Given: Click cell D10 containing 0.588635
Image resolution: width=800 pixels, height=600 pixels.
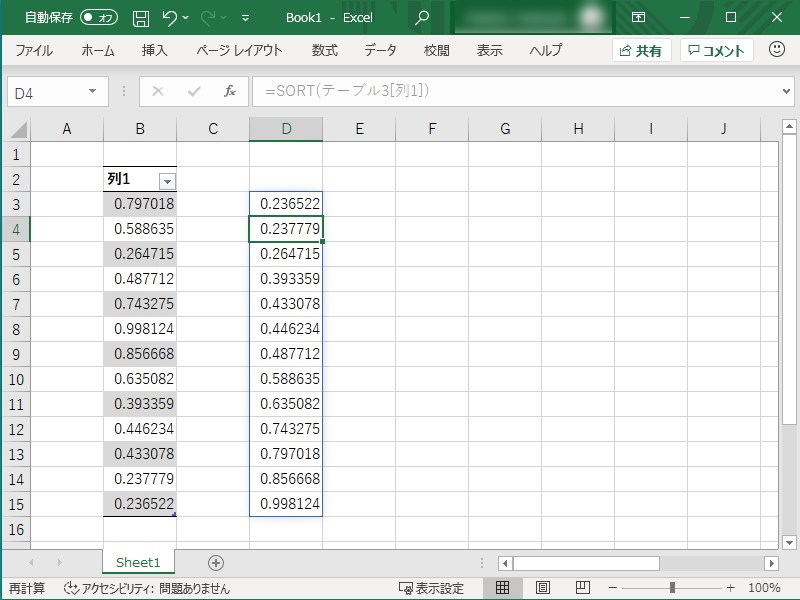Looking at the screenshot, I should (x=286, y=379).
